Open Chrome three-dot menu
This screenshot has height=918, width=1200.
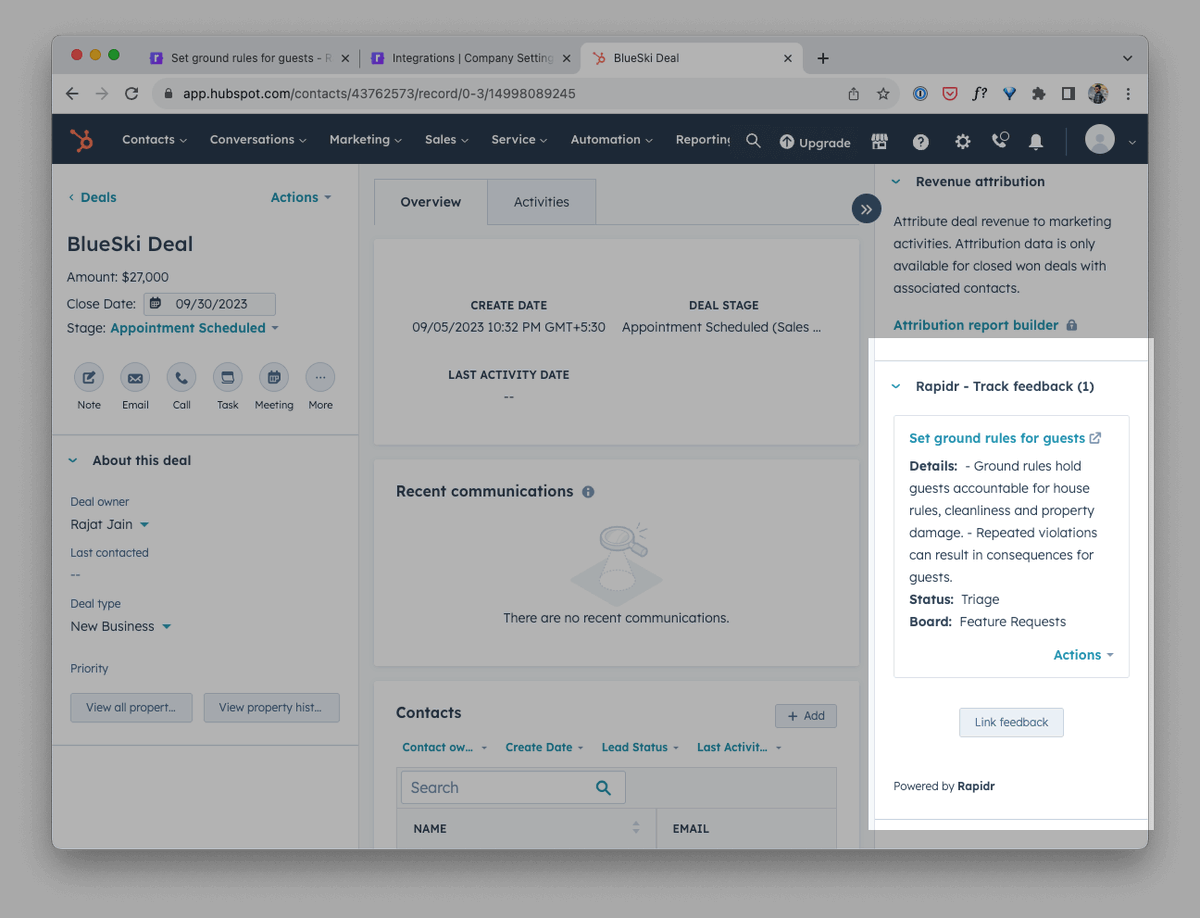[1128, 93]
